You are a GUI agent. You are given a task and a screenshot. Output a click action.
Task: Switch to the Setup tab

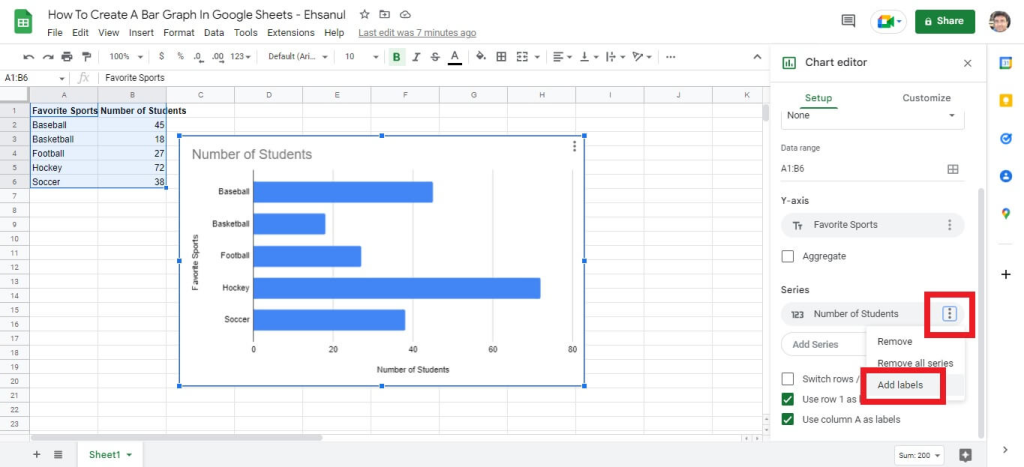pos(818,98)
